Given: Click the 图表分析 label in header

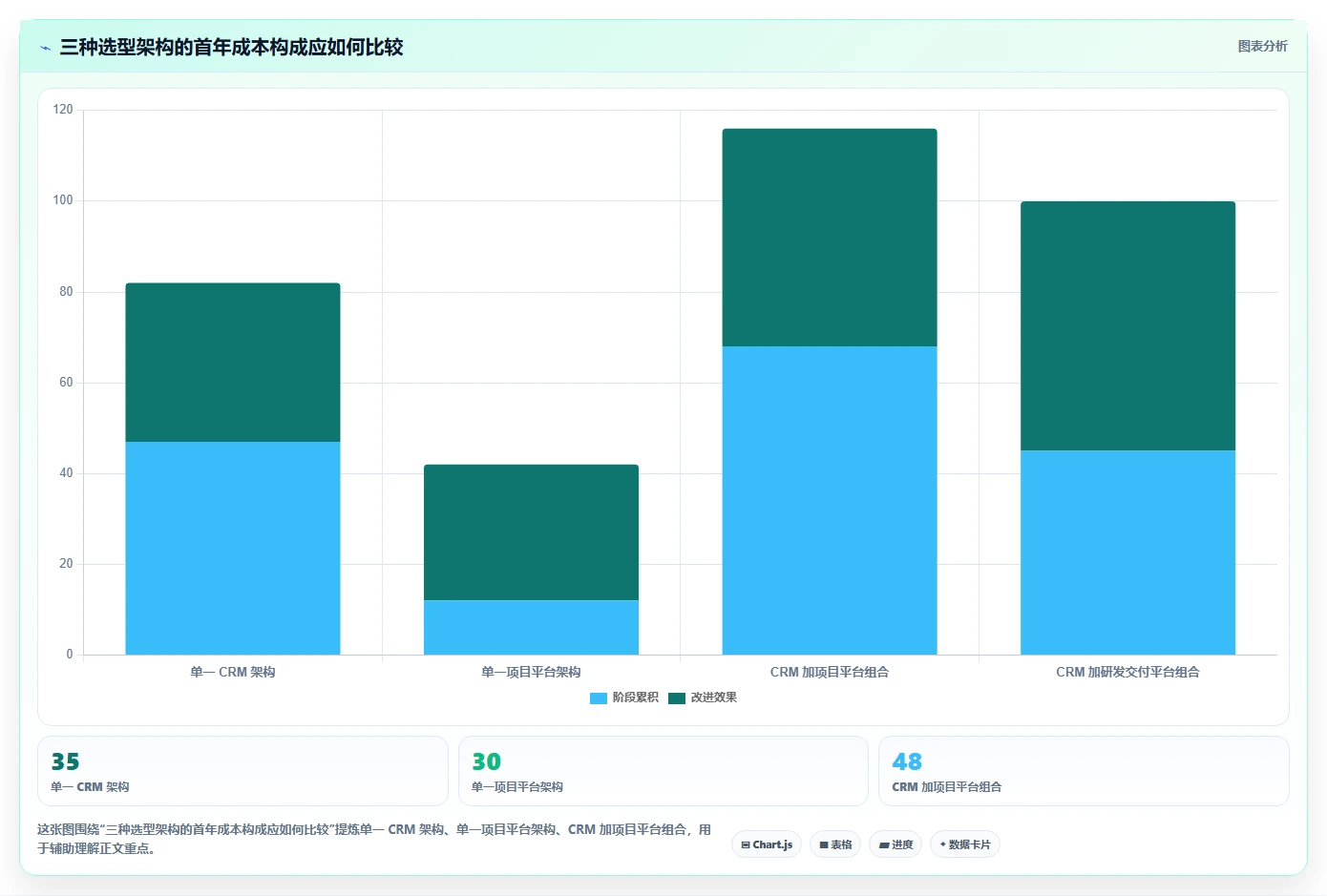Looking at the screenshot, I should 1262,46.
